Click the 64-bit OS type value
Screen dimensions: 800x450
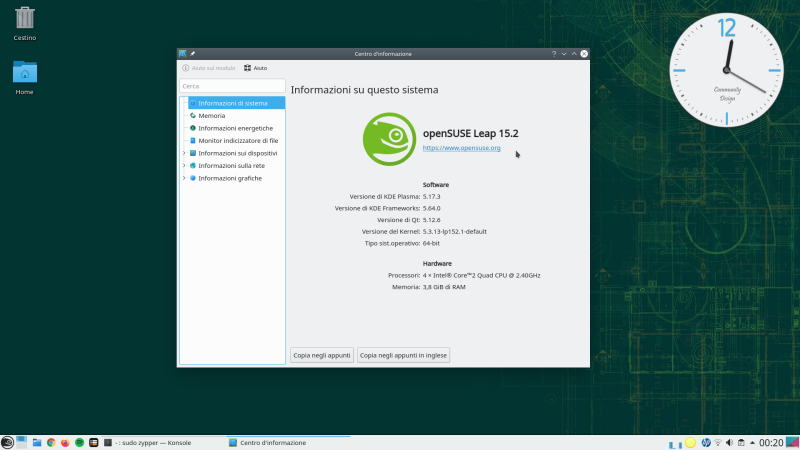pyautogui.click(x=431, y=243)
